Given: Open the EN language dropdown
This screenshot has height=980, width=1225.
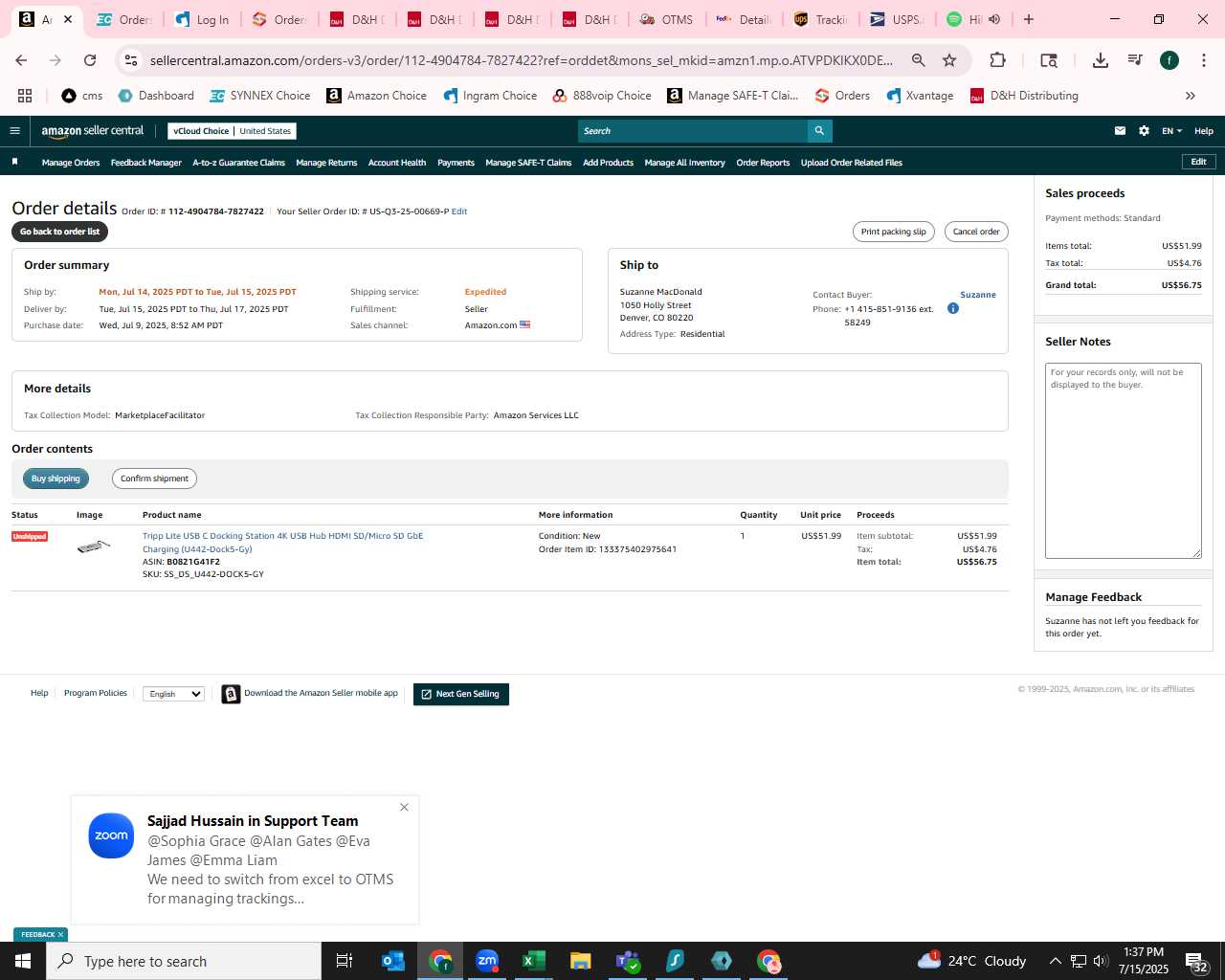Looking at the screenshot, I should (1171, 131).
